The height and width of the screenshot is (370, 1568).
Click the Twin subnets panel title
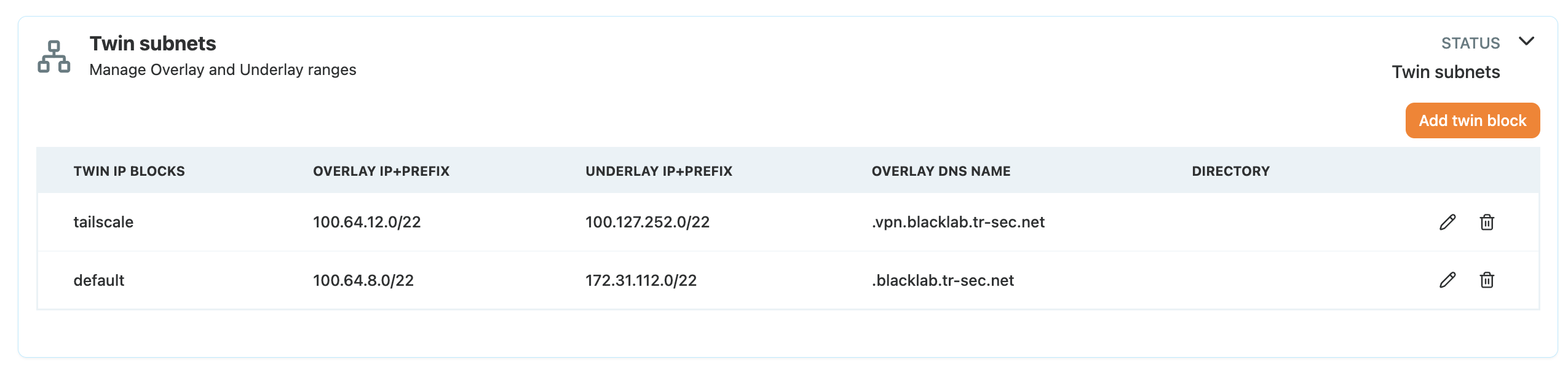click(x=152, y=44)
